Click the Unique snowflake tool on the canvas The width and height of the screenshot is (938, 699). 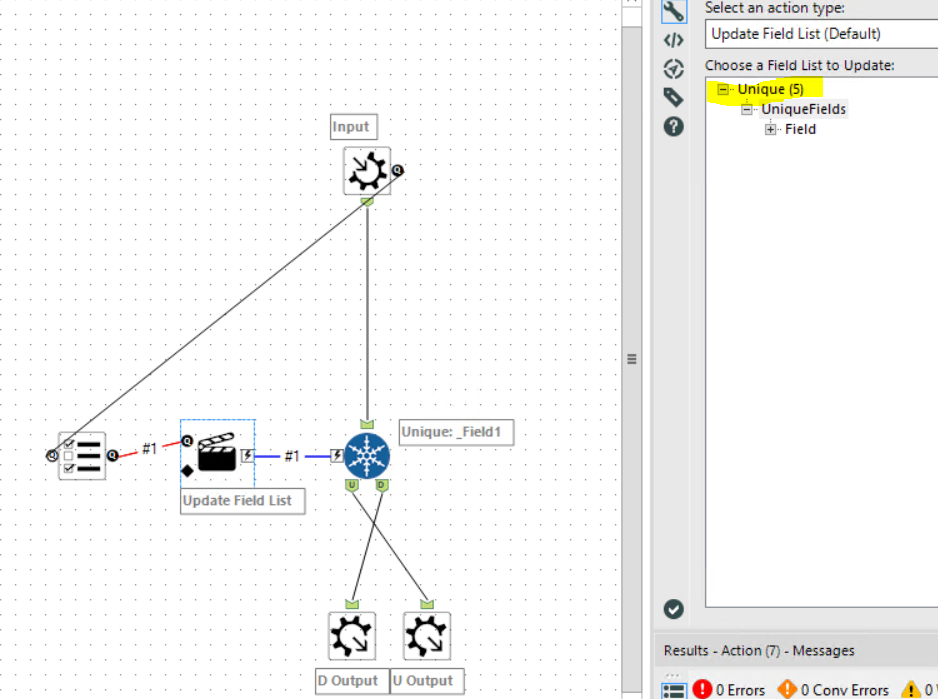pos(367,455)
